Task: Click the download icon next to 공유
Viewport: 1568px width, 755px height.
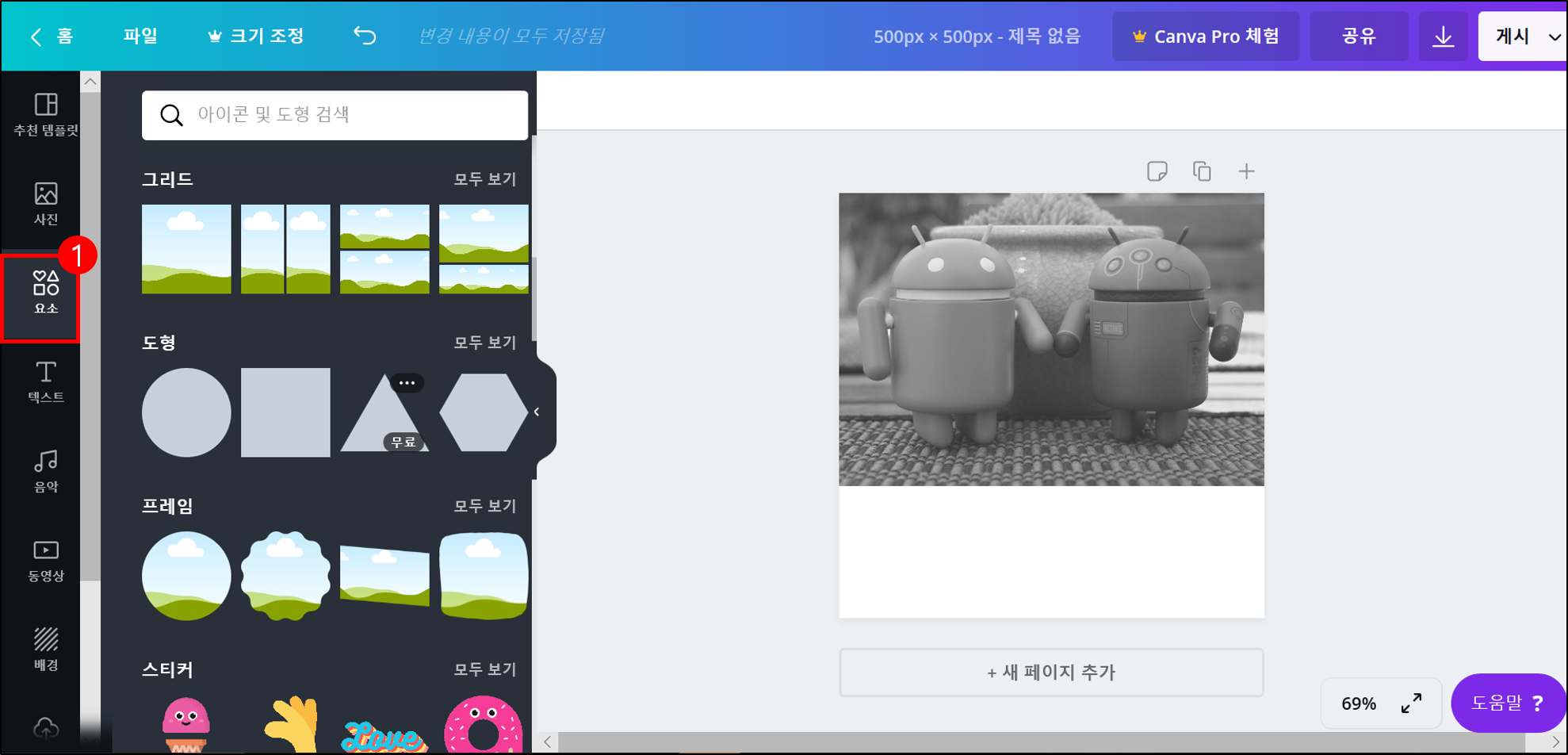Action: [1442, 35]
